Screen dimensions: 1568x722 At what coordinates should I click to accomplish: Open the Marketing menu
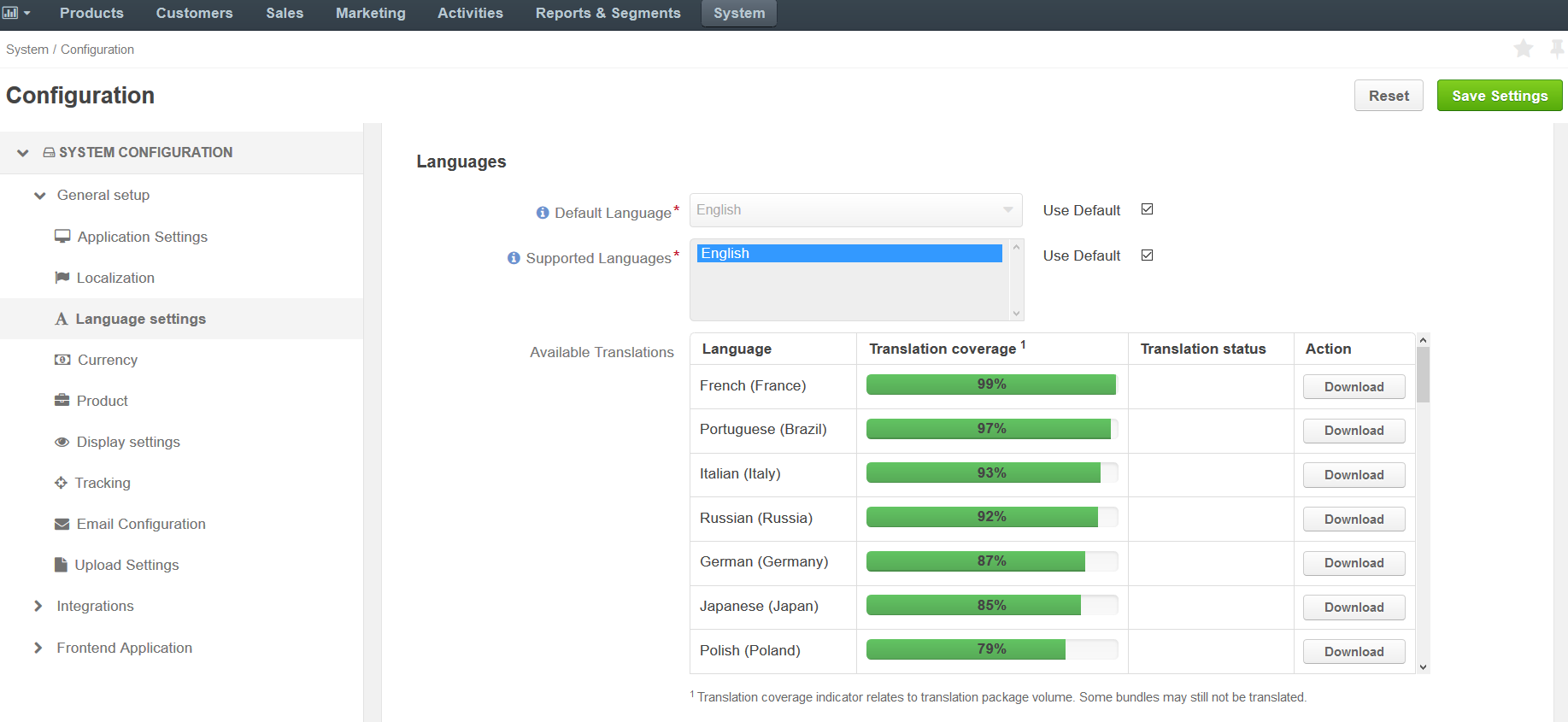[371, 13]
